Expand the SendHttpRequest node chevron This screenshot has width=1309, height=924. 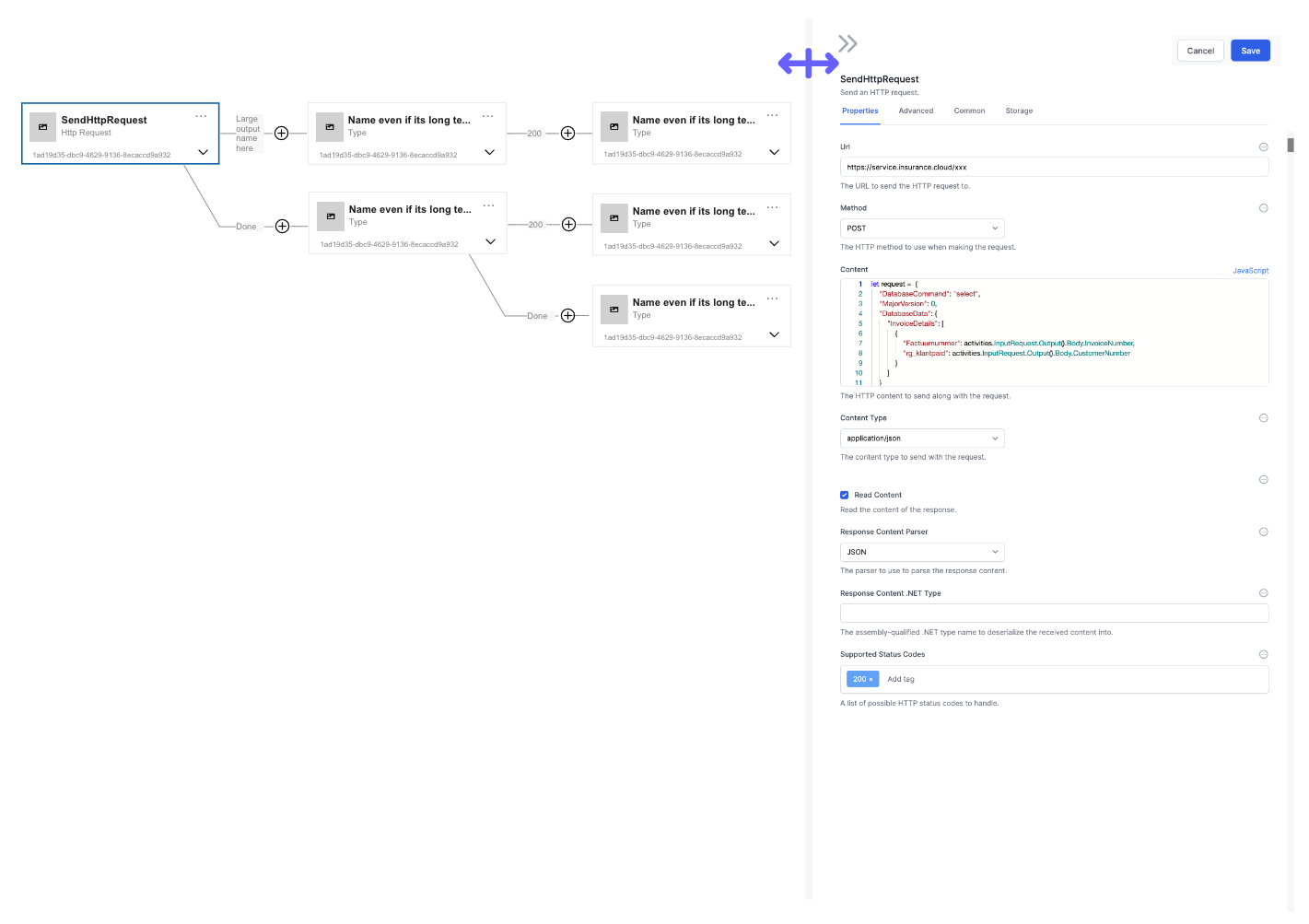point(204,152)
